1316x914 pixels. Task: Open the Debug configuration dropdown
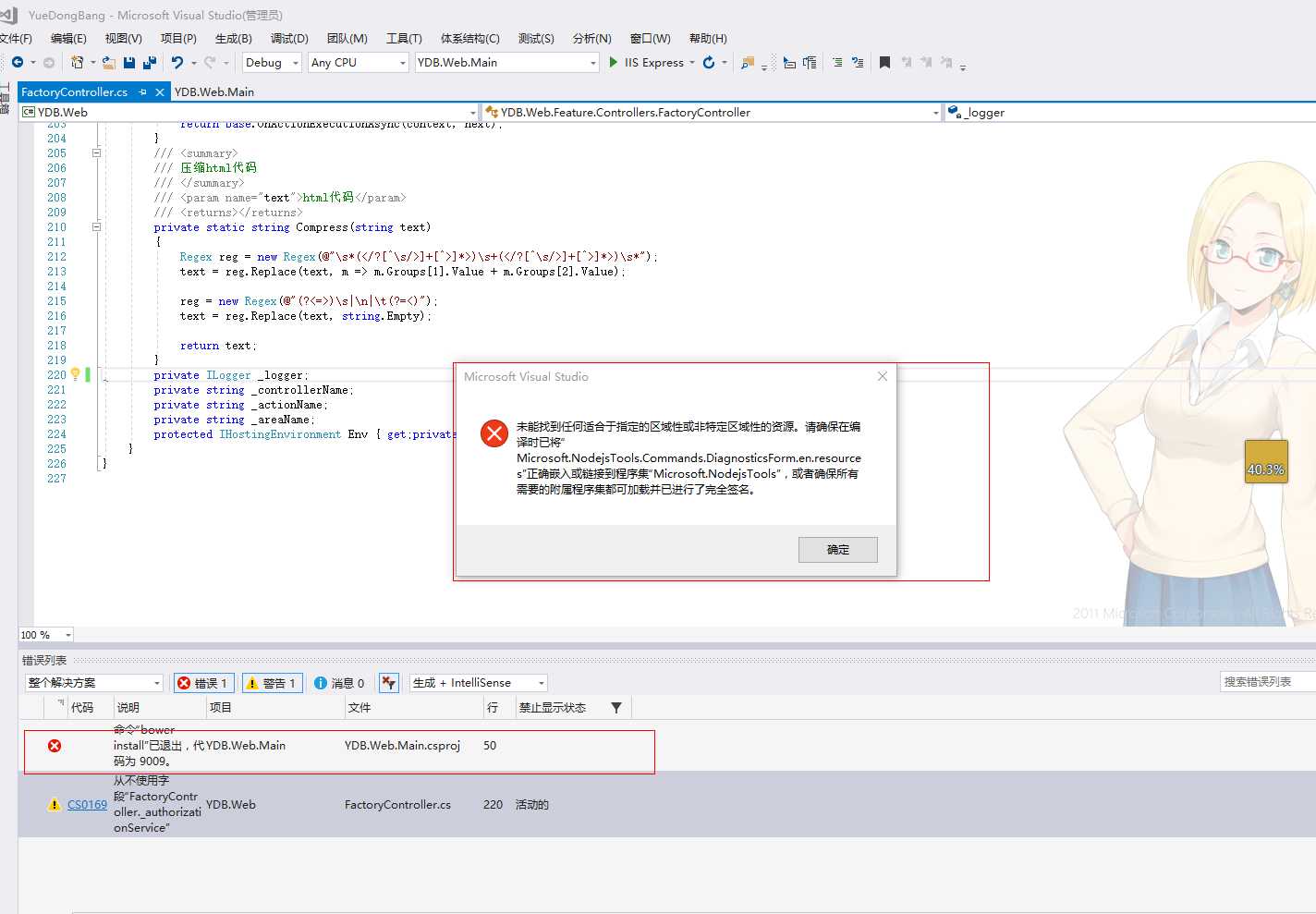272,63
